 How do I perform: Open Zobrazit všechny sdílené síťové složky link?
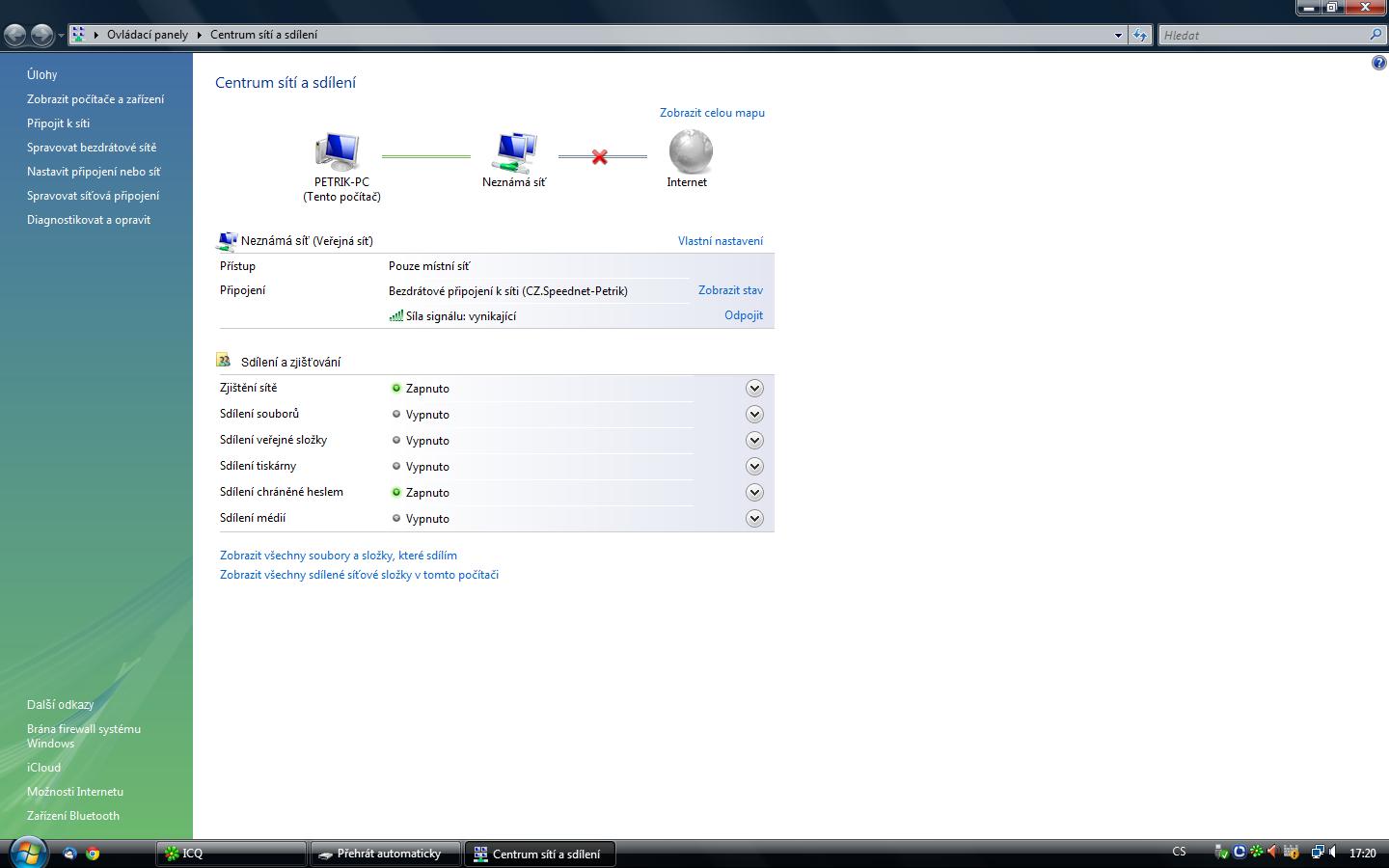359,575
